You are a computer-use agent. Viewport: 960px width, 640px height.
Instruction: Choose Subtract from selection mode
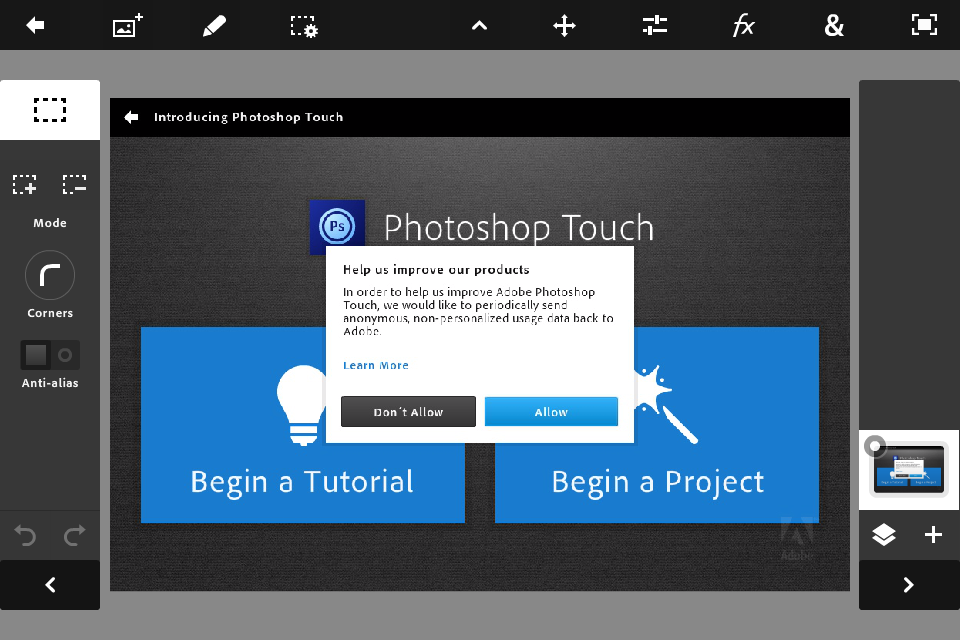point(74,184)
